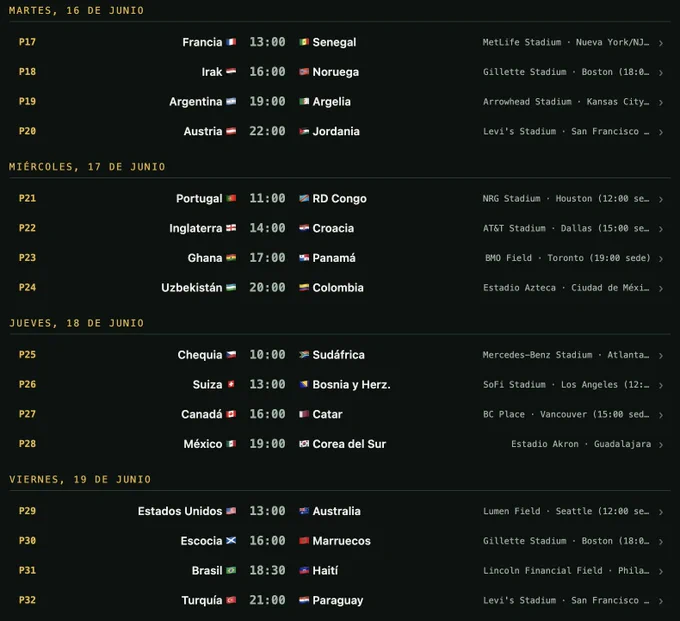
Task: Click the France flag icon in match P17
Action: point(231,42)
